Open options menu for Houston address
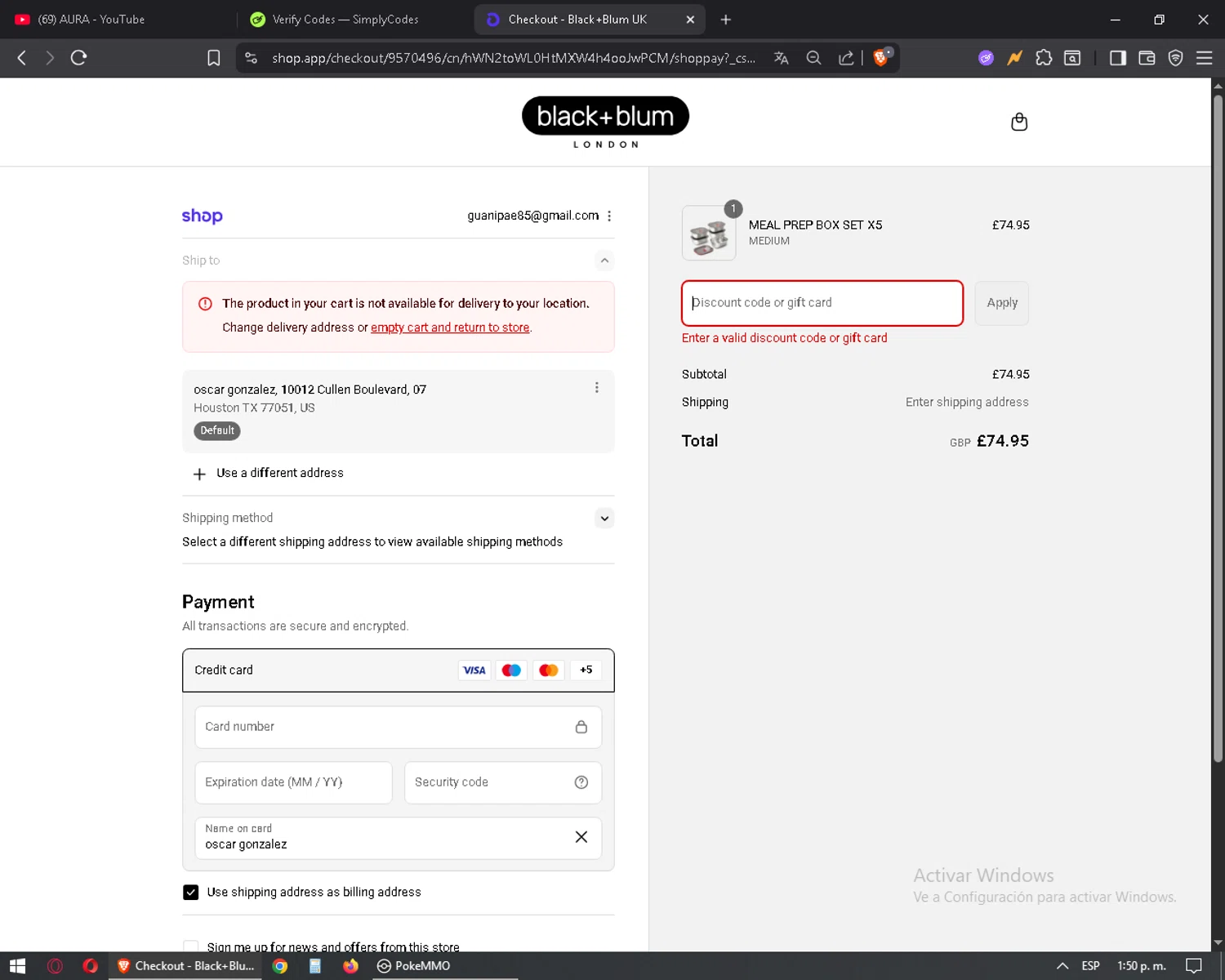Image resolution: width=1225 pixels, height=980 pixels. [597, 388]
